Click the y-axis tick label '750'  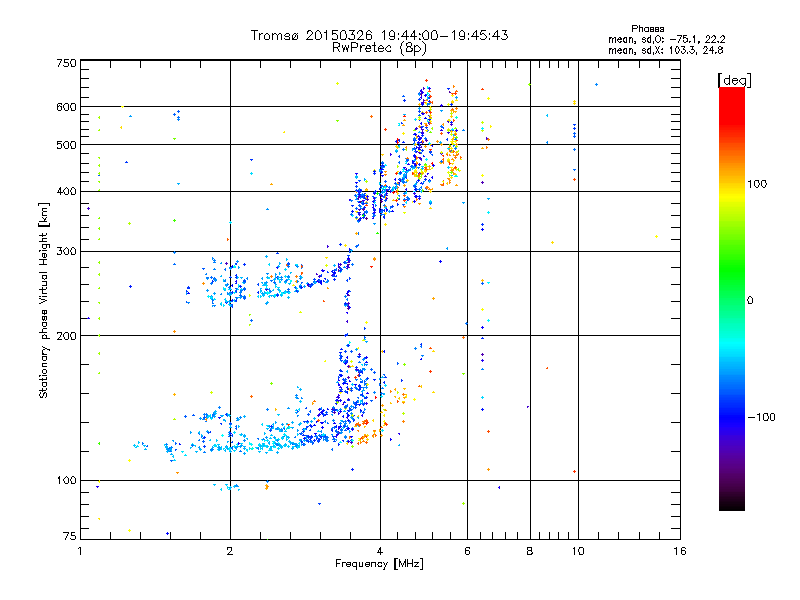(x=66, y=63)
